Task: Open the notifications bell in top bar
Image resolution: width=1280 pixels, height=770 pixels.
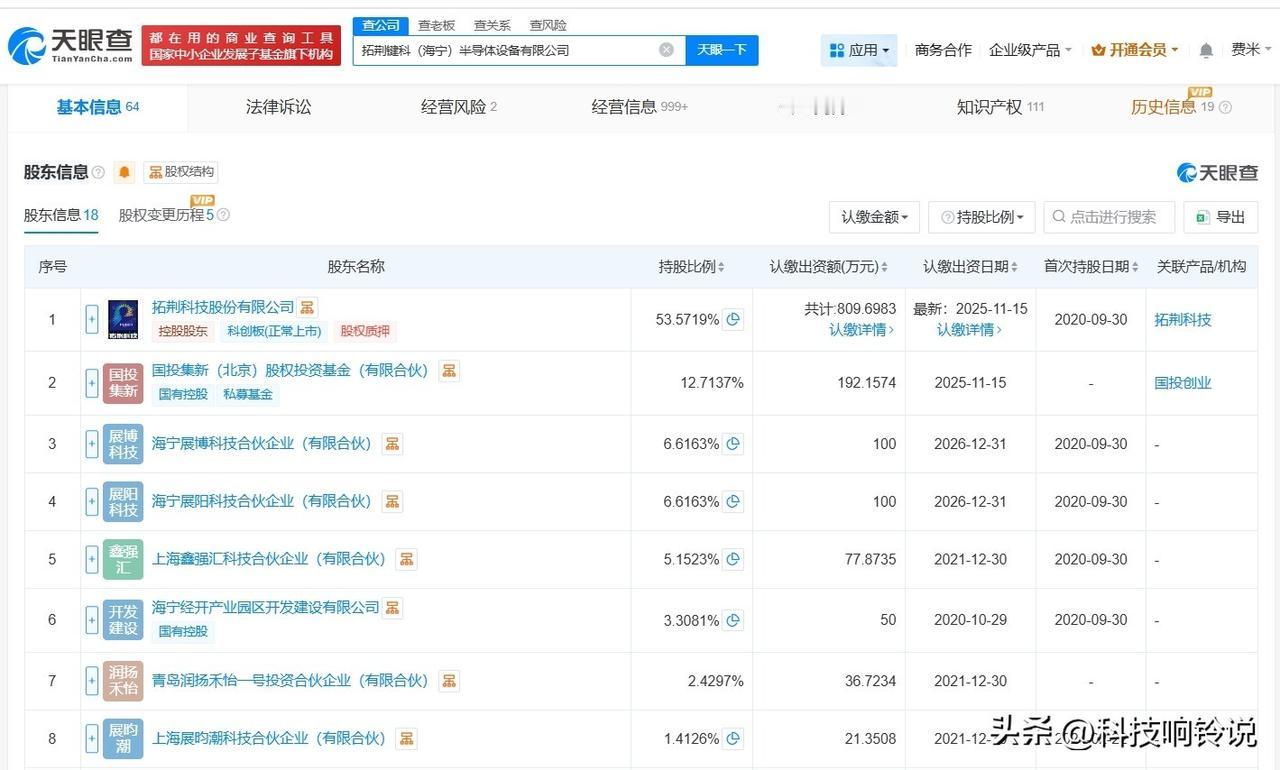Action: pos(1206,50)
